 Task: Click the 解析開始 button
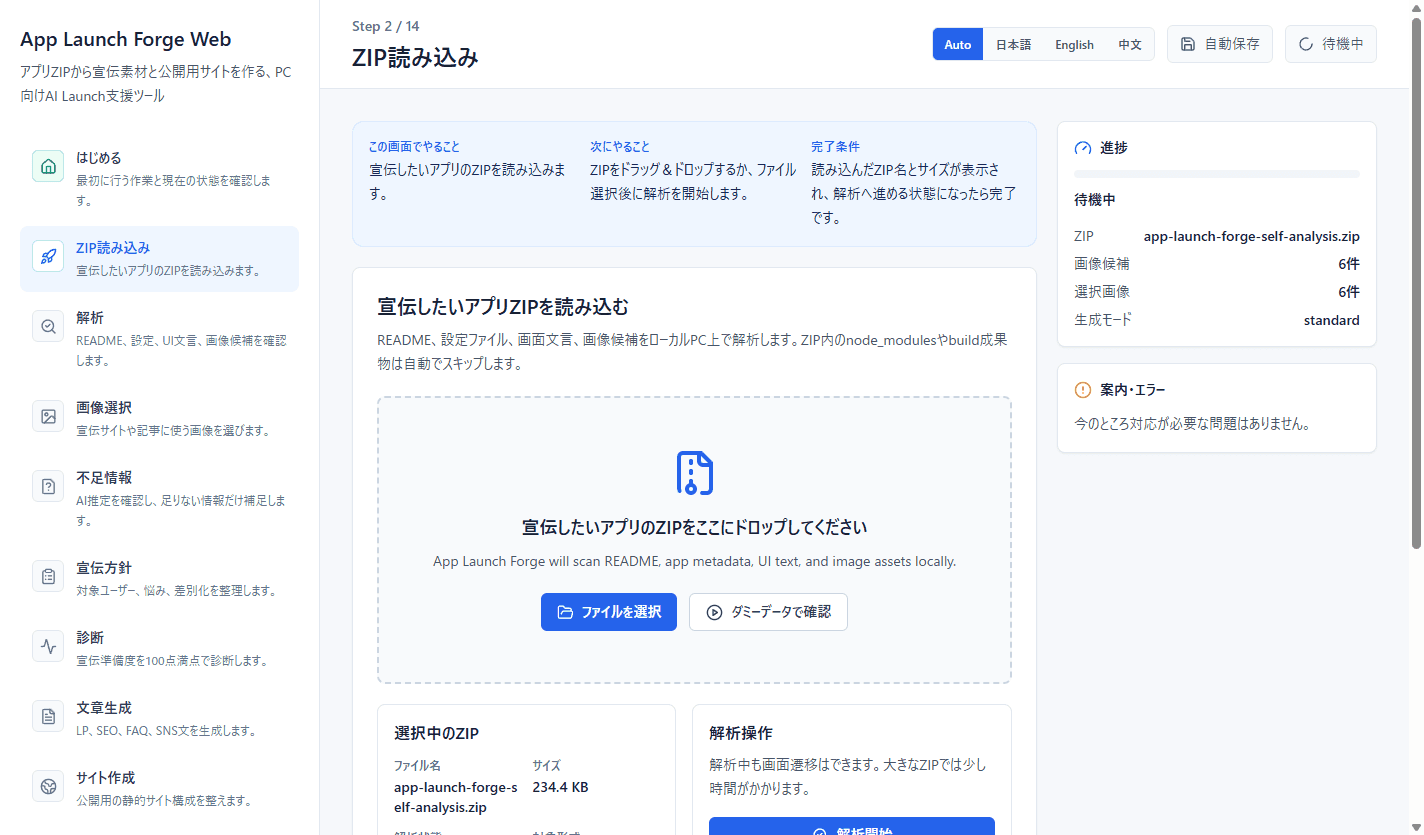point(852,827)
